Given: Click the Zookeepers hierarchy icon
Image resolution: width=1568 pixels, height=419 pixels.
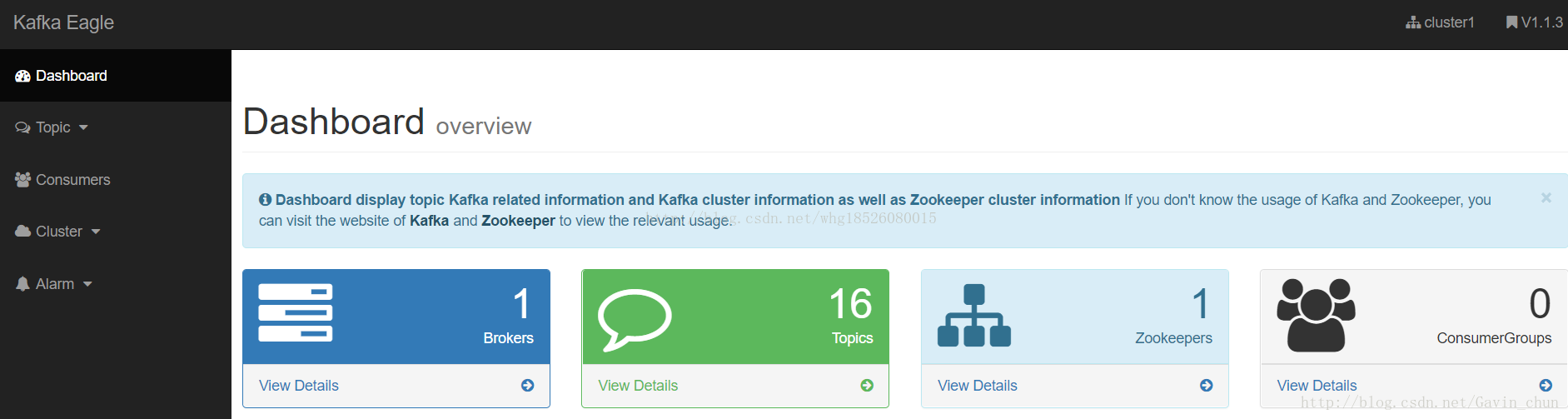Looking at the screenshot, I should 974,316.
